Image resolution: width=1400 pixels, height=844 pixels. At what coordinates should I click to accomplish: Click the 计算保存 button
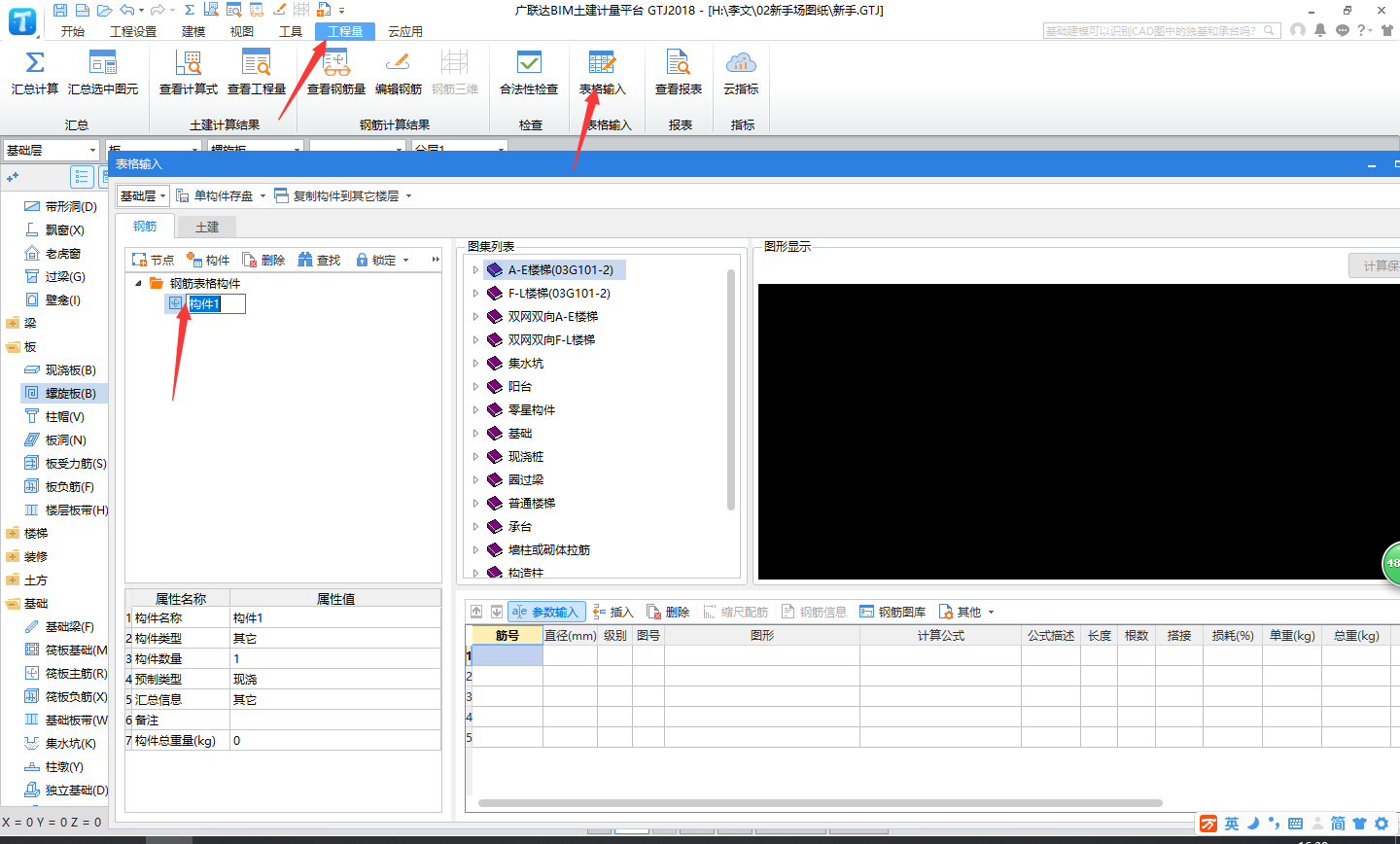(x=1375, y=265)
